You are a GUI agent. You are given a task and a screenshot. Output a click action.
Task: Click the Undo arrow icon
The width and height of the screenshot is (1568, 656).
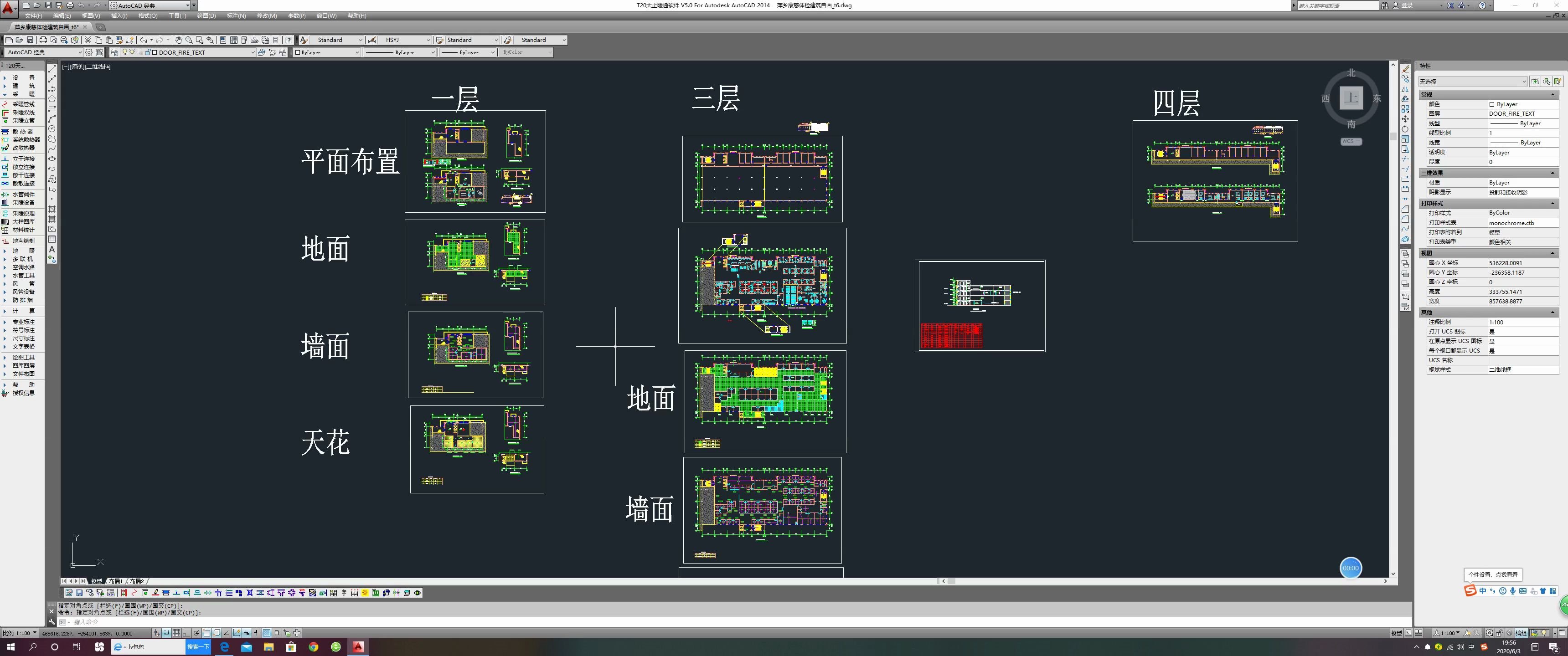click(144, 40)
